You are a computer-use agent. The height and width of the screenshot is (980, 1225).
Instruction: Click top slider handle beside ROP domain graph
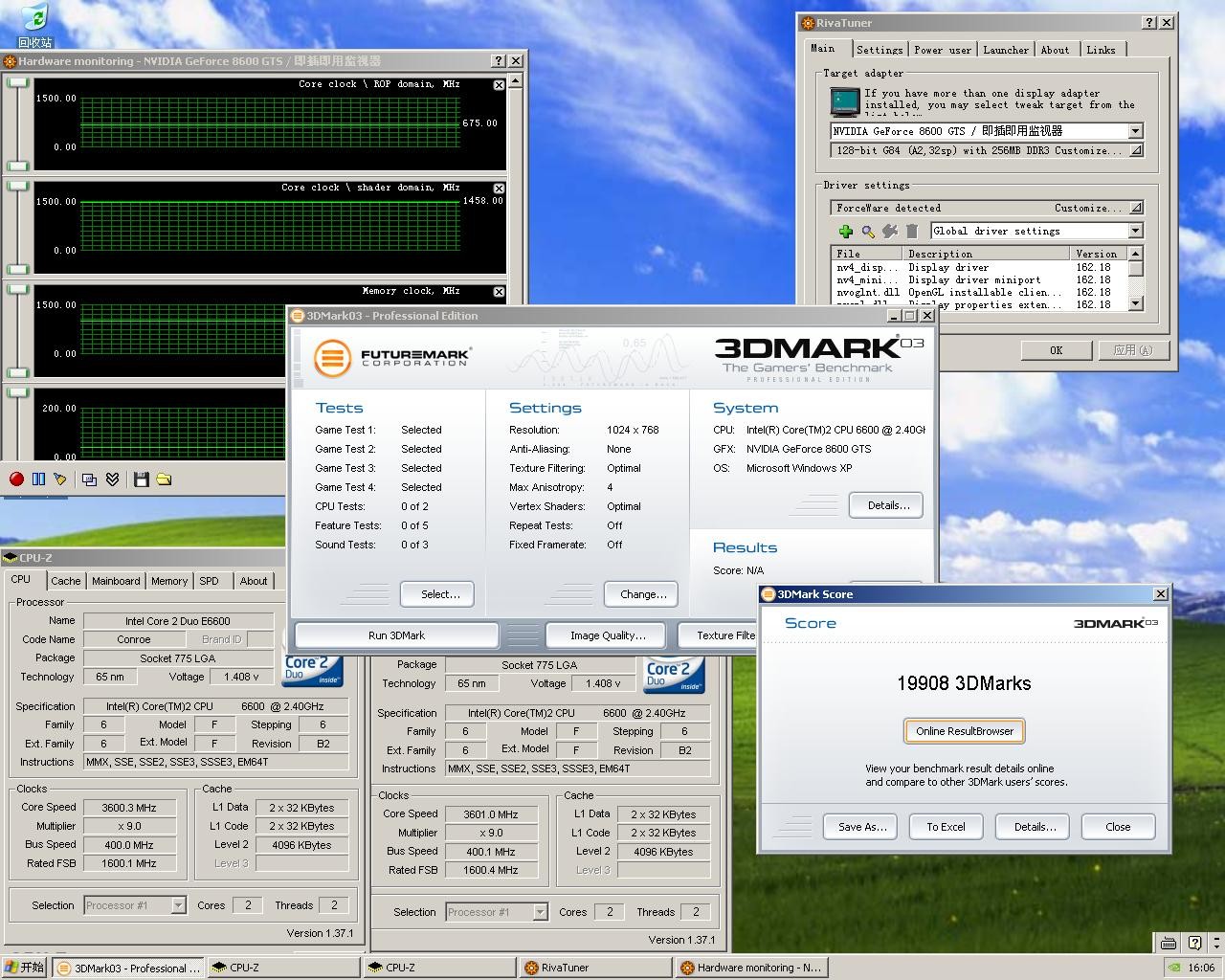point(17,83)
